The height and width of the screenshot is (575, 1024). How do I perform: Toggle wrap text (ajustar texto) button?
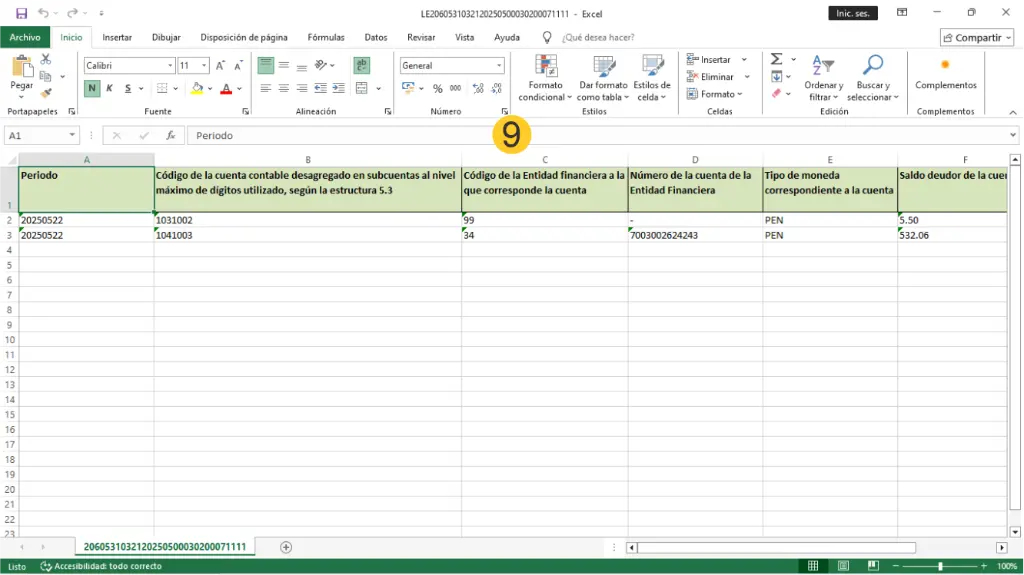[362, 65]
